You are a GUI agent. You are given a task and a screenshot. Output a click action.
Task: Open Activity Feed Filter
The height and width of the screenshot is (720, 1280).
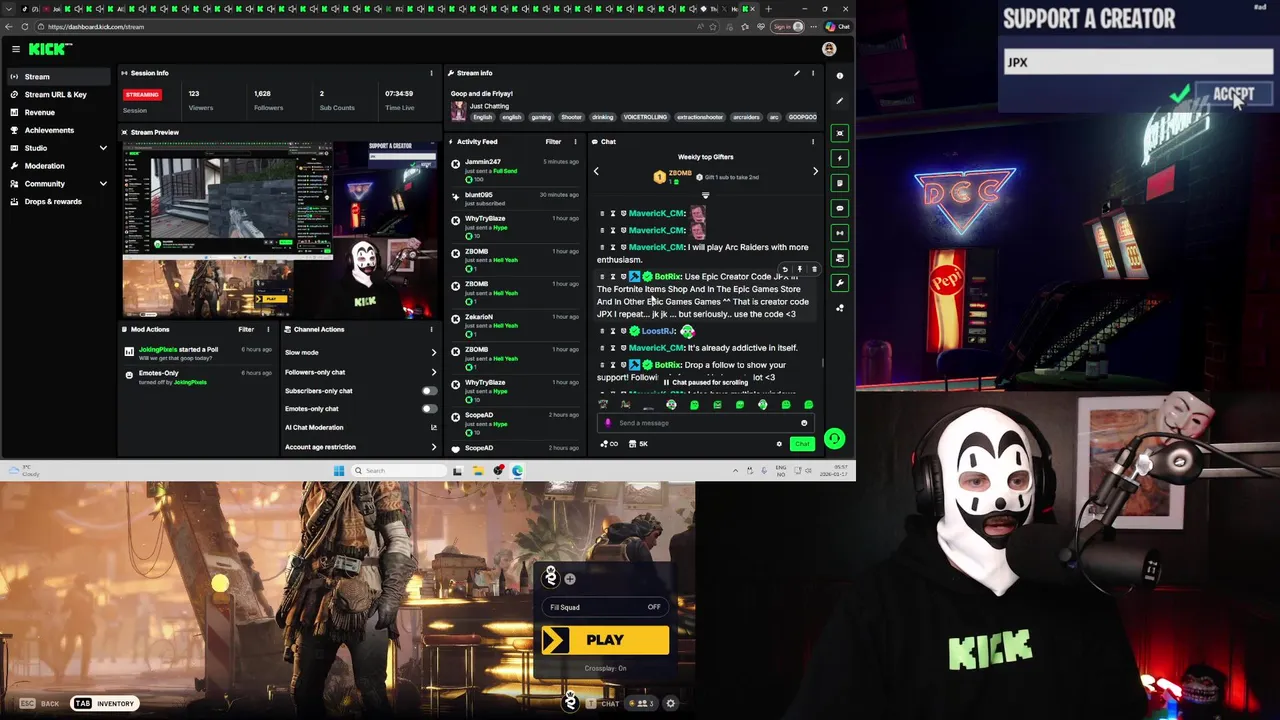(x=553, y=142)
